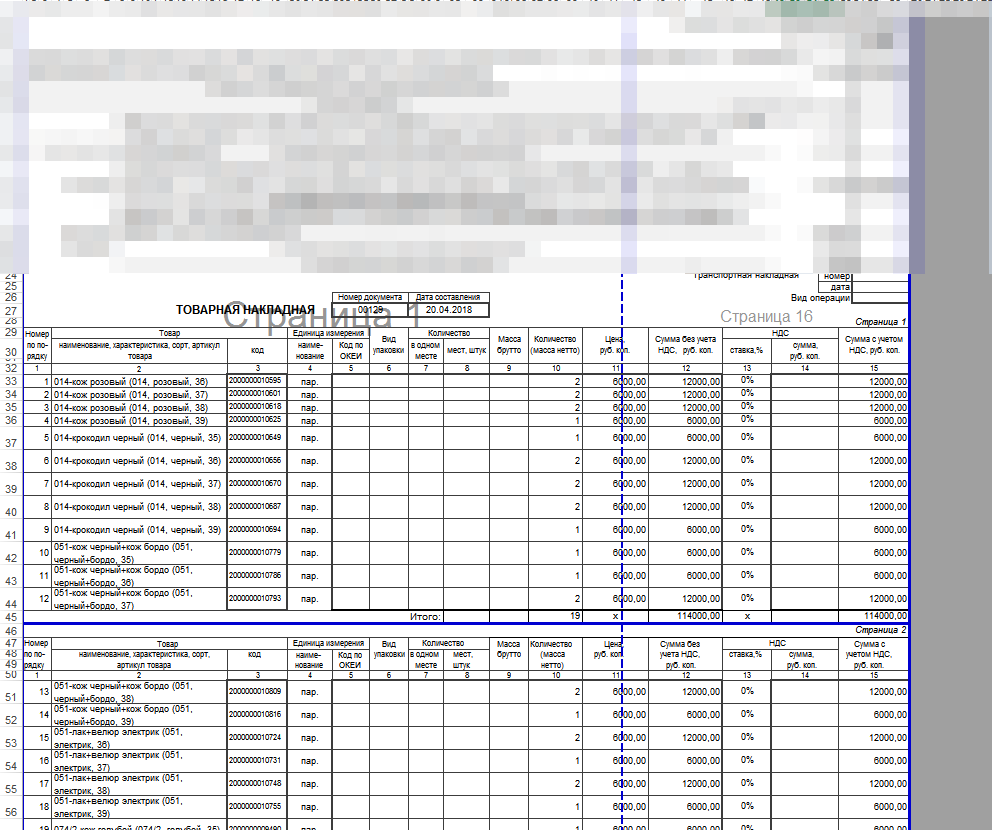Screen dimensions: 992x830
Task: Click the italic "Страница 2" label cell
Action: [880, 630]
